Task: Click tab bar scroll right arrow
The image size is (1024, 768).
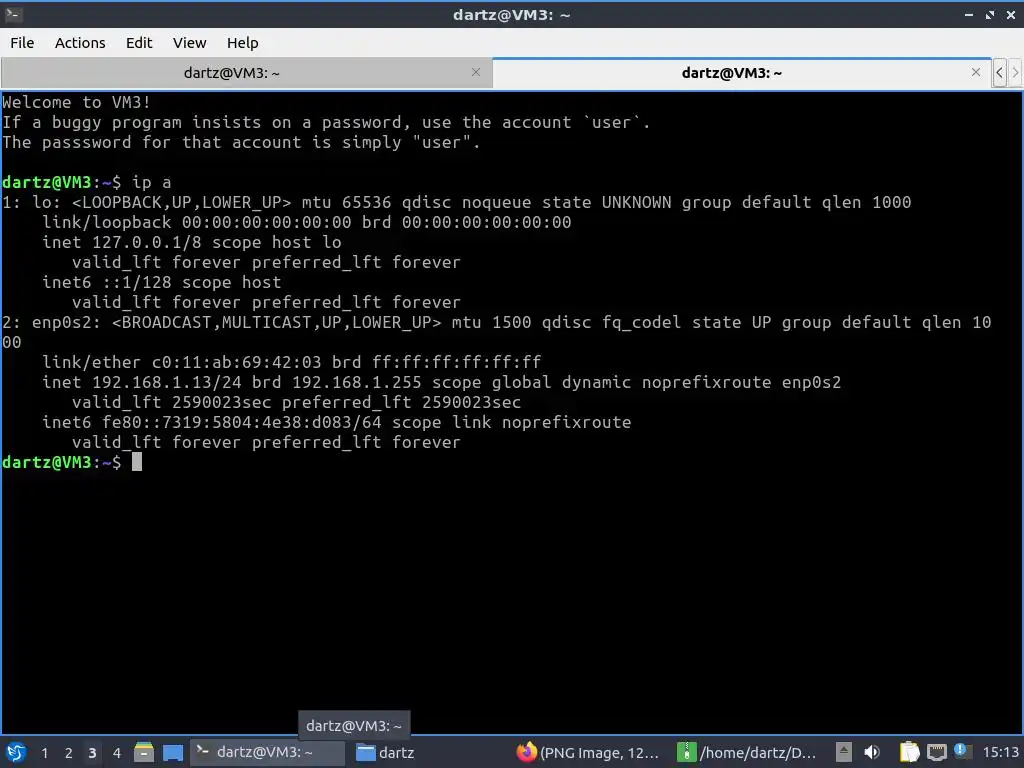Action: click(x=1015, y=72)
